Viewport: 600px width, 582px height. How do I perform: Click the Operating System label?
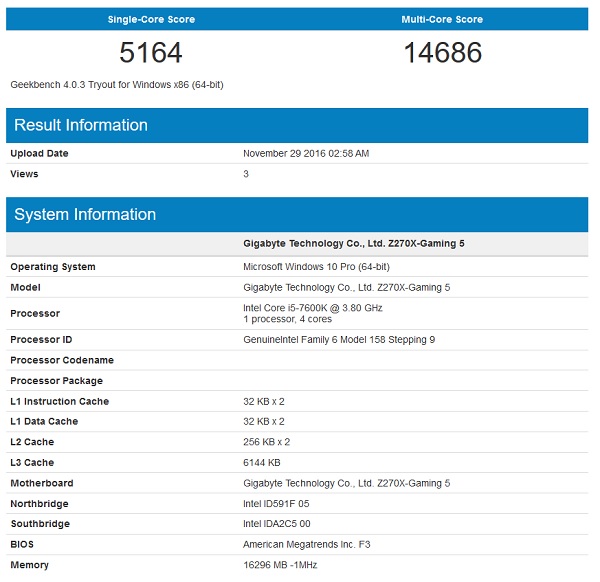(53, 267)
